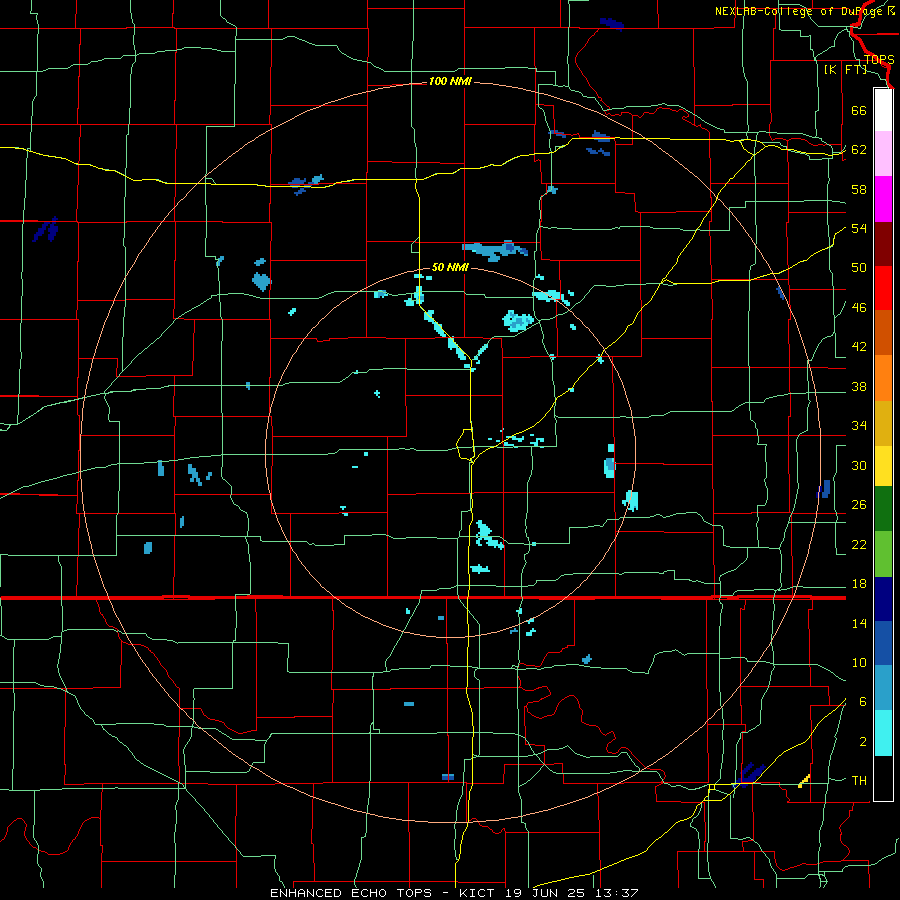Click legend value '38'
Screen dimensions: 900x900
[x=859, y=386]
